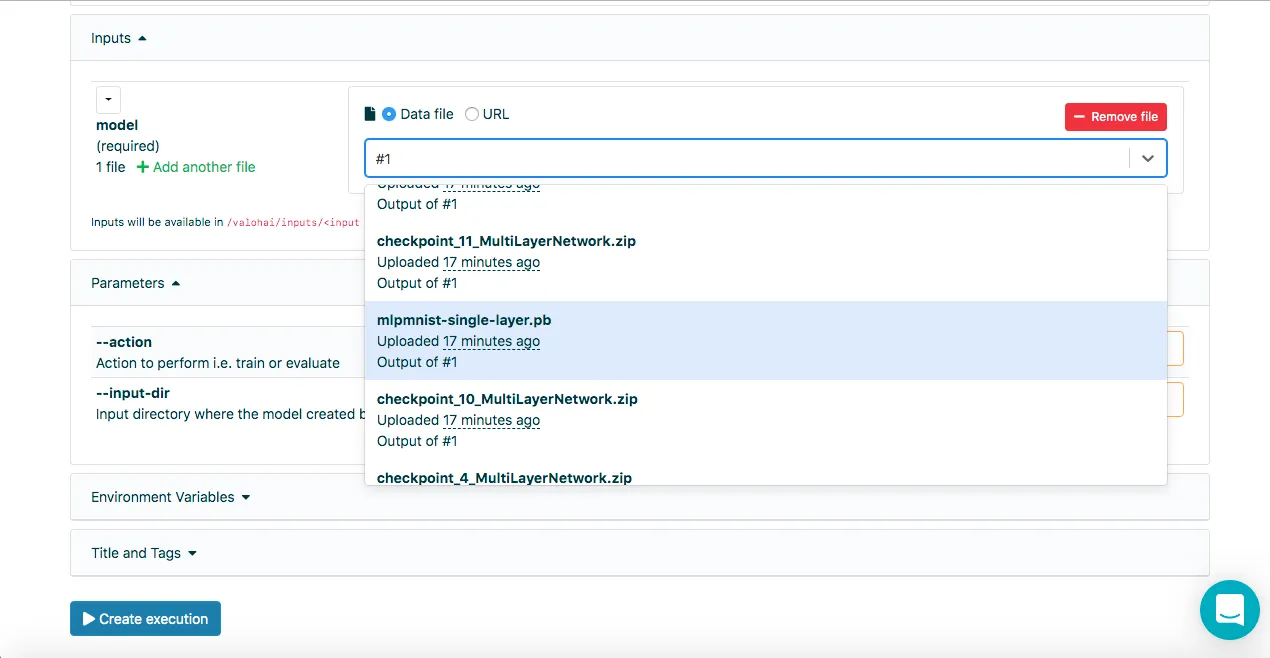The height and width of the screenshot is (658, 1270).
Task: Open the small dropdown above model
Action: 108,100
